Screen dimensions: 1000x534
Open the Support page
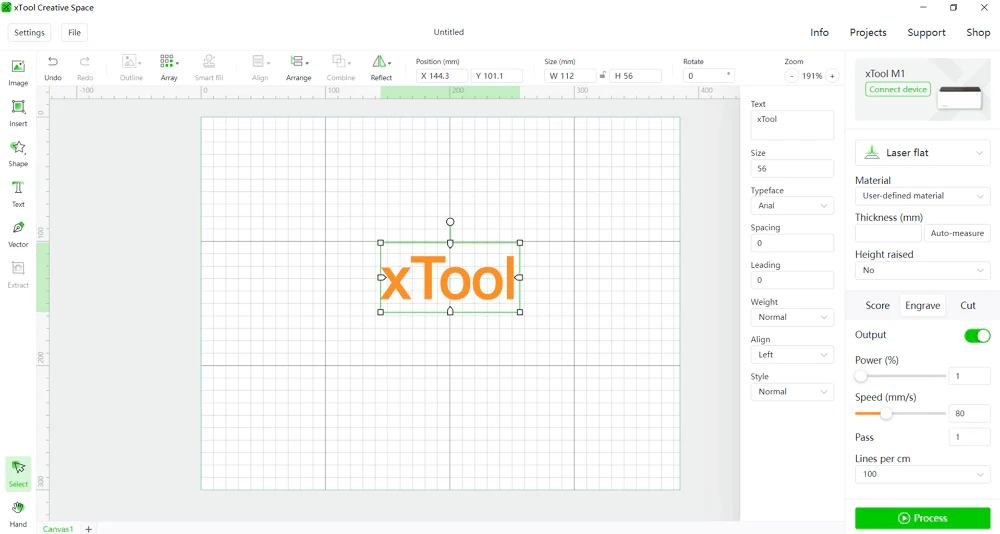[x=926, y=33]
